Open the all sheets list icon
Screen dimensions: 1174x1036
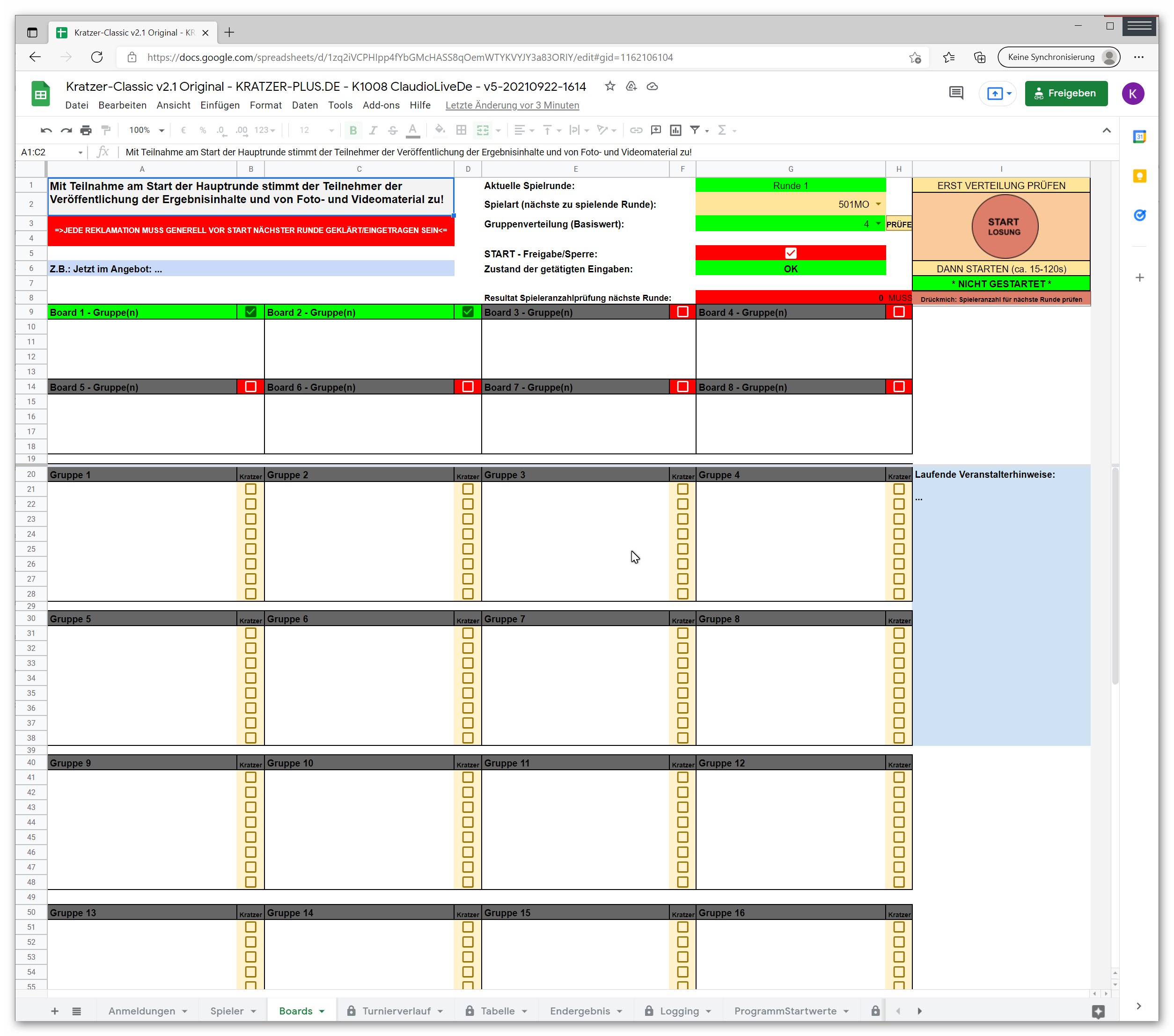point(76,1011)
